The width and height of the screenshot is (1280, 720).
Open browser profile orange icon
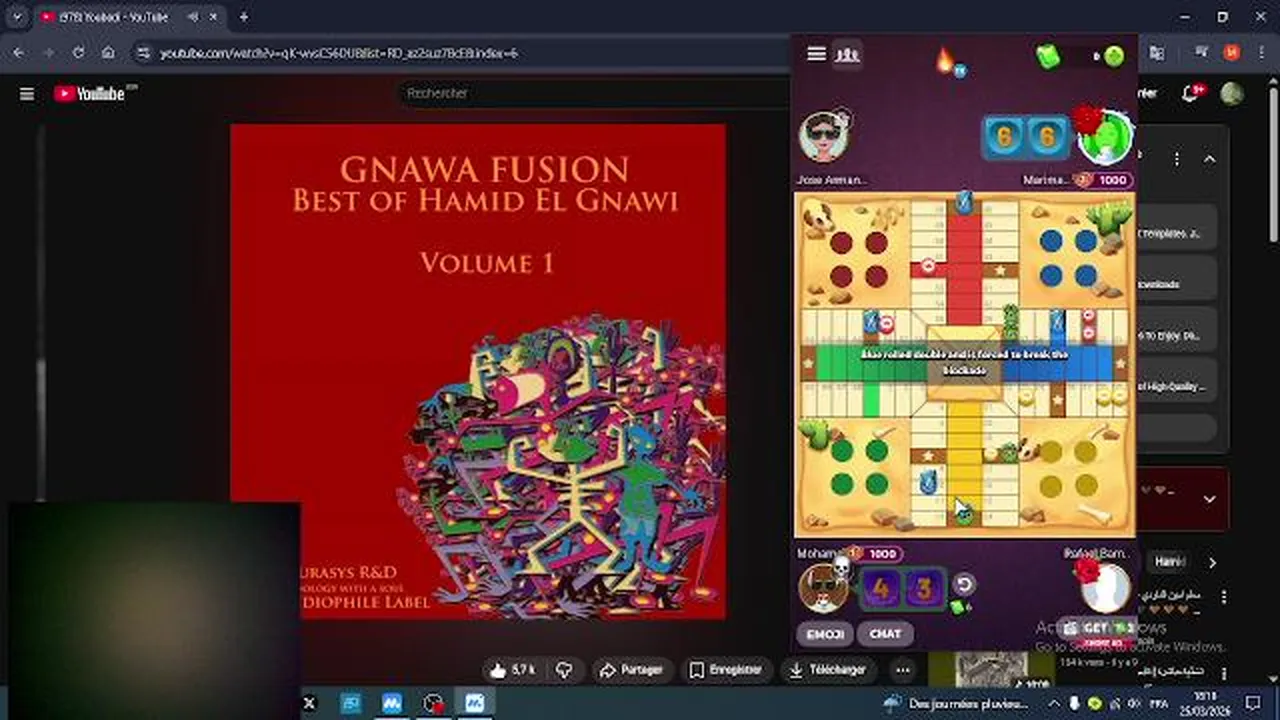pyautogui.click(x=1232, y=53)
